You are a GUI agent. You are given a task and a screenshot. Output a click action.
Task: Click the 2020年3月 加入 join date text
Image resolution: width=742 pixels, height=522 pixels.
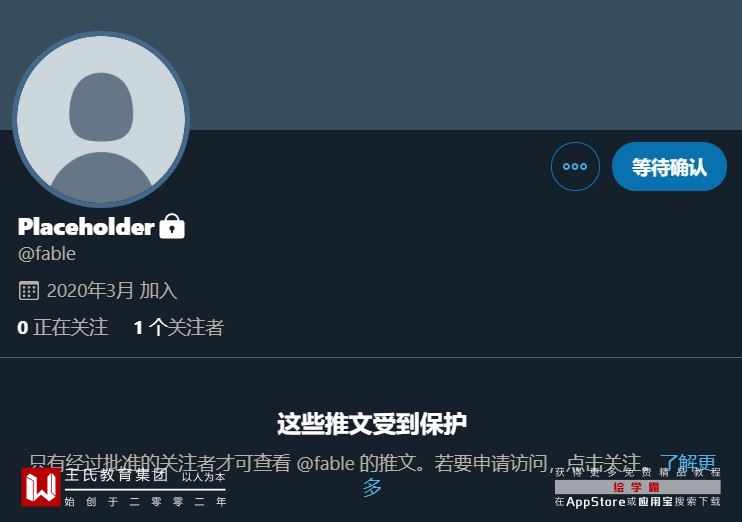[112, 291]
